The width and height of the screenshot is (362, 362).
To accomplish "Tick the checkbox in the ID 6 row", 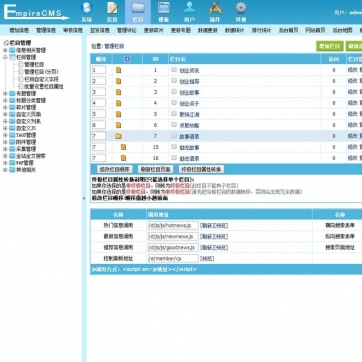I will pos(174,125).
